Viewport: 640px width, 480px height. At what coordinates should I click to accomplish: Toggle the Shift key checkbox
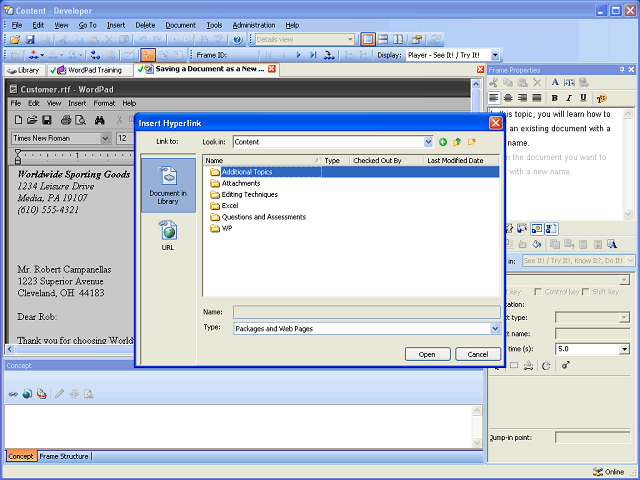click(x=586, y=292)
